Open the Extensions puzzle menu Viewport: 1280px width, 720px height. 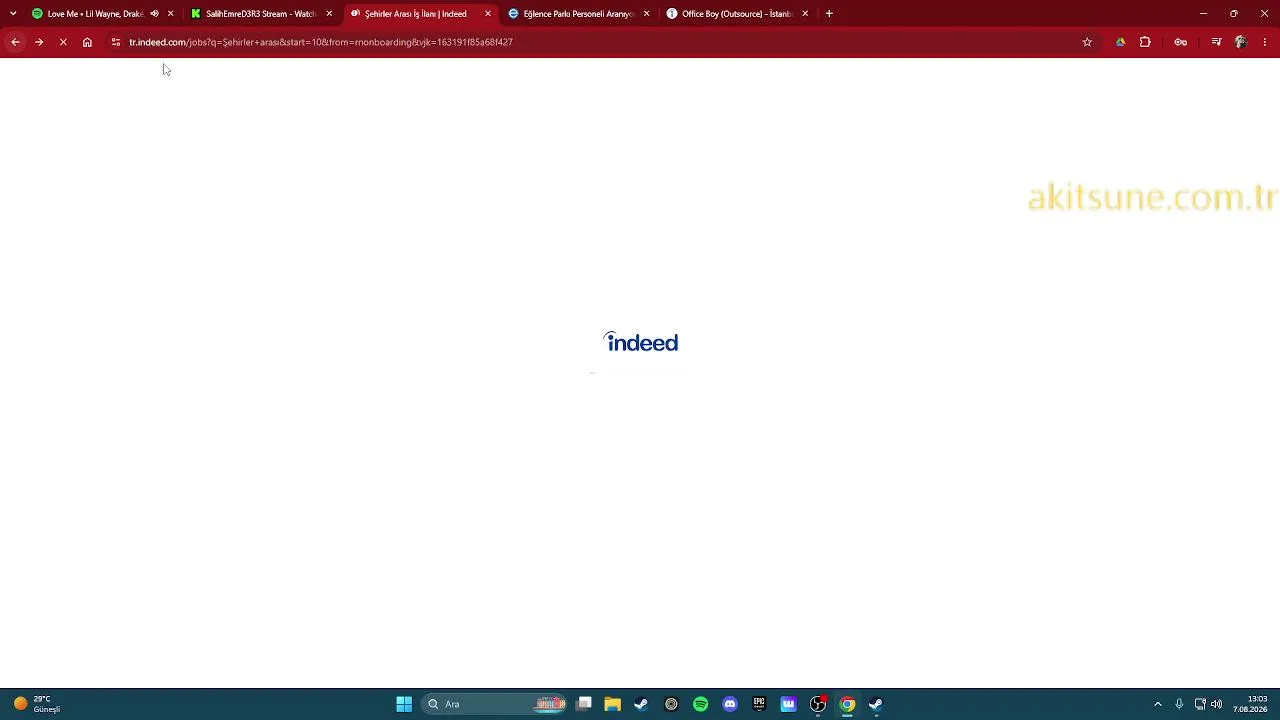(x=1145, y=42)
